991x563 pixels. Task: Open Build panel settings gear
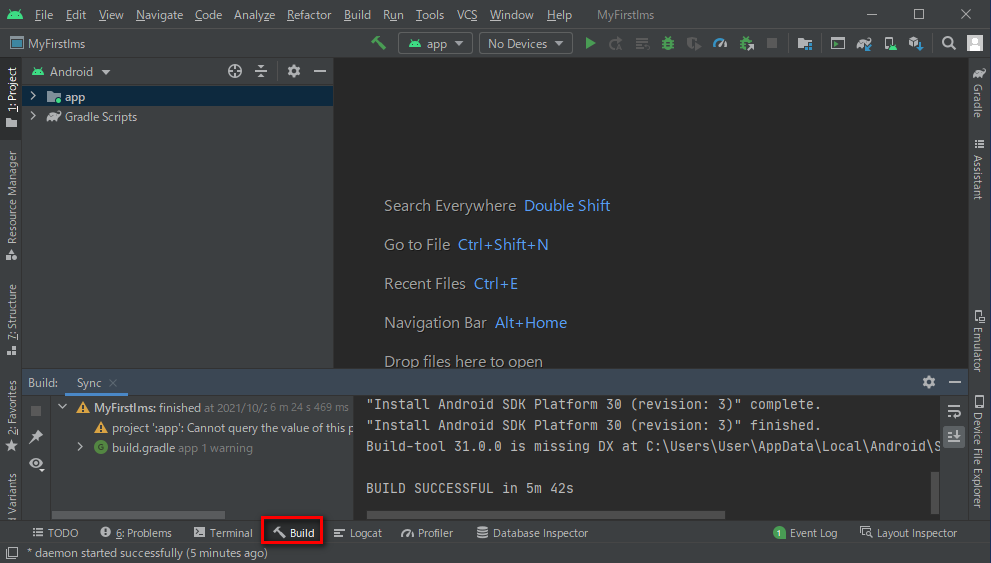pyautogui.click(x=928, y=382)
